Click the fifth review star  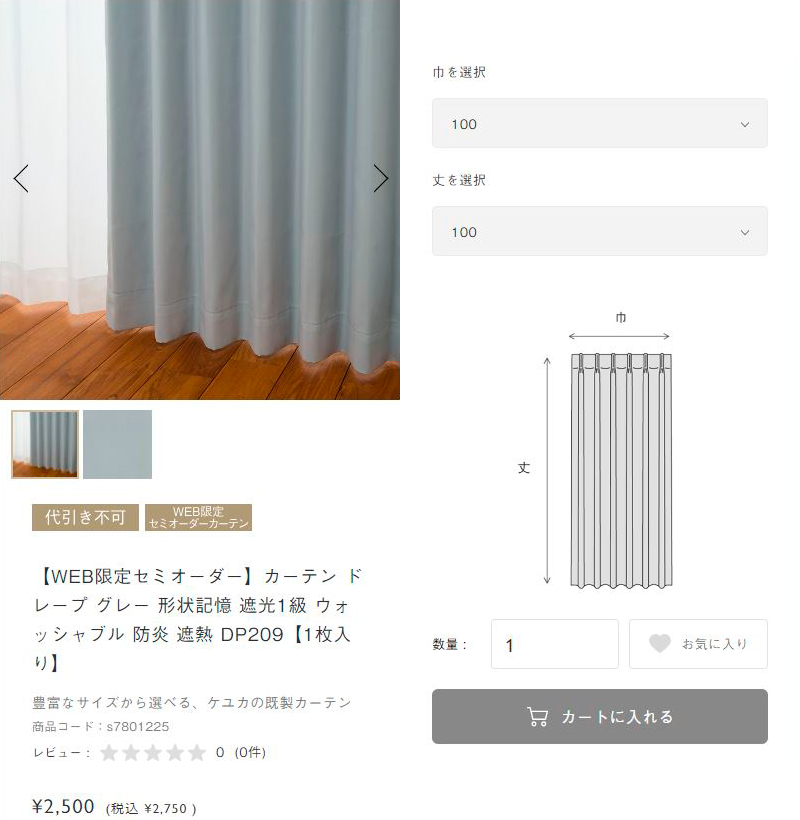197,753
